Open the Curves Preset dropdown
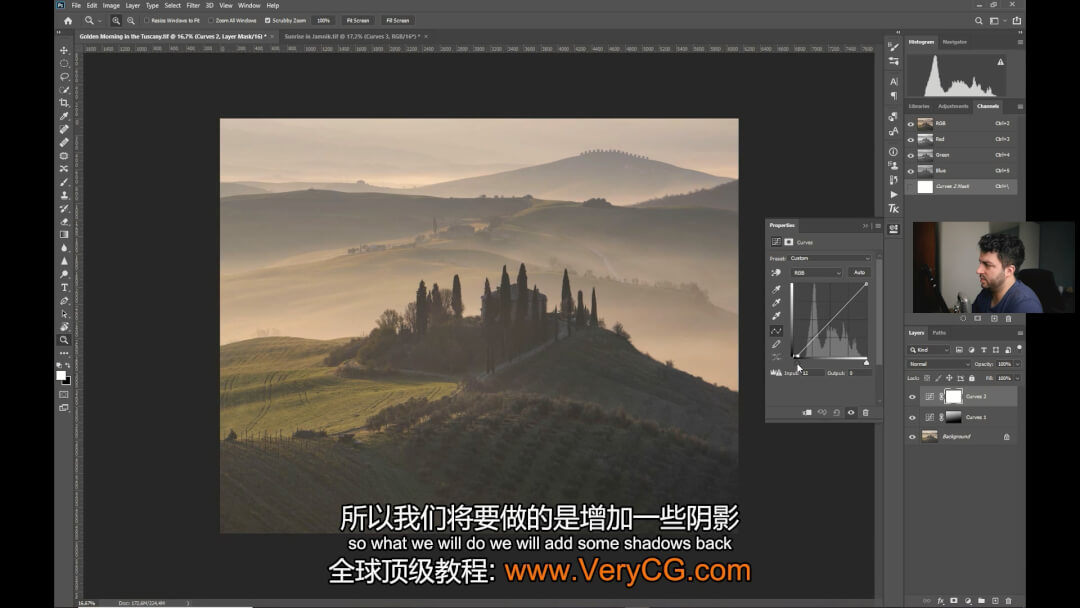 829,258
